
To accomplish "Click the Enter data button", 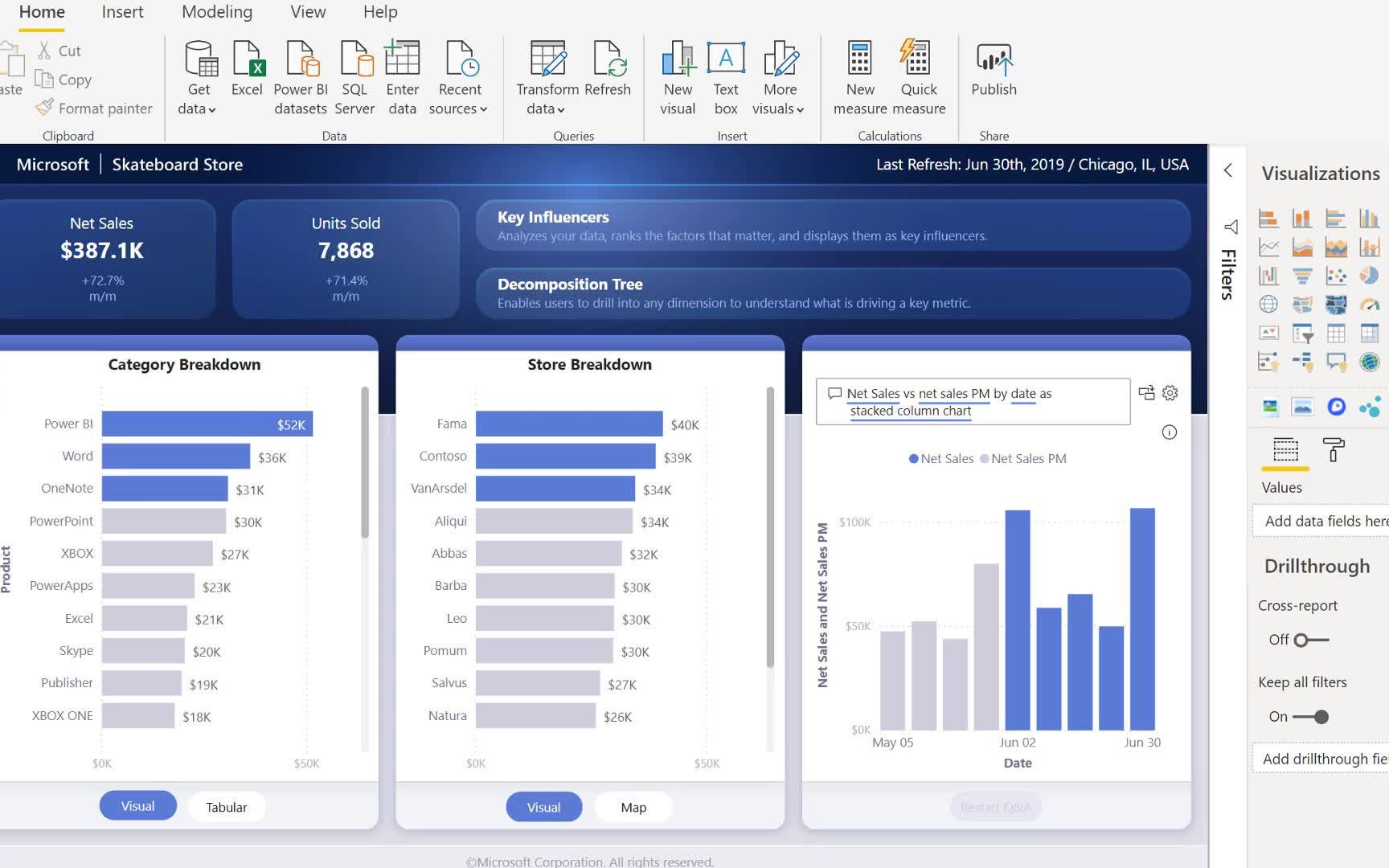I will (402, 78).
